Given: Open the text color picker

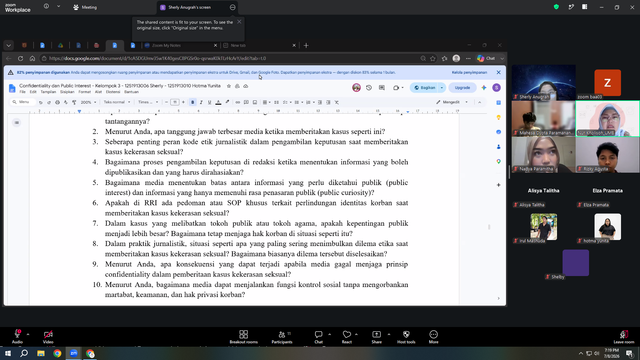Looking at the screenshot, I should [x=218, y=102].
